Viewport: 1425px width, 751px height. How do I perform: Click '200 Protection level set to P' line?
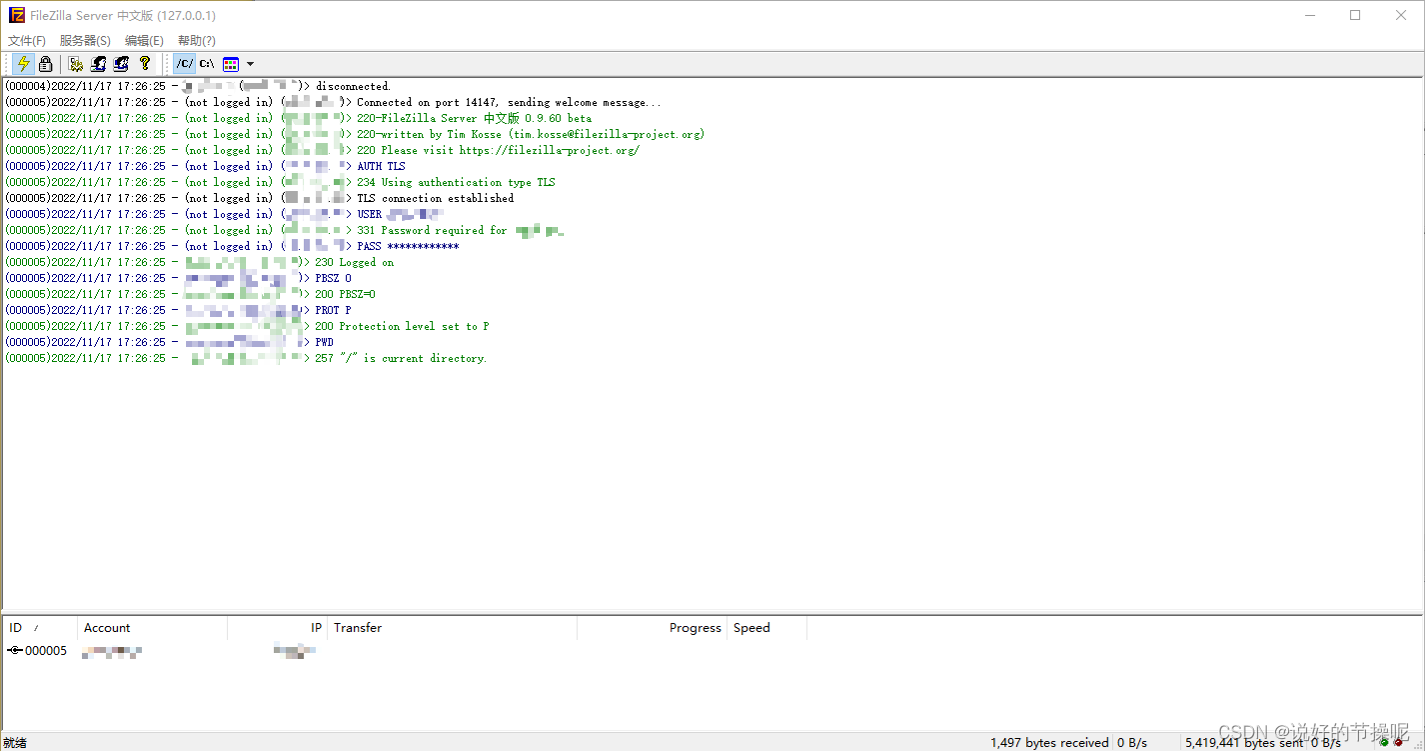tap(247, 326)
